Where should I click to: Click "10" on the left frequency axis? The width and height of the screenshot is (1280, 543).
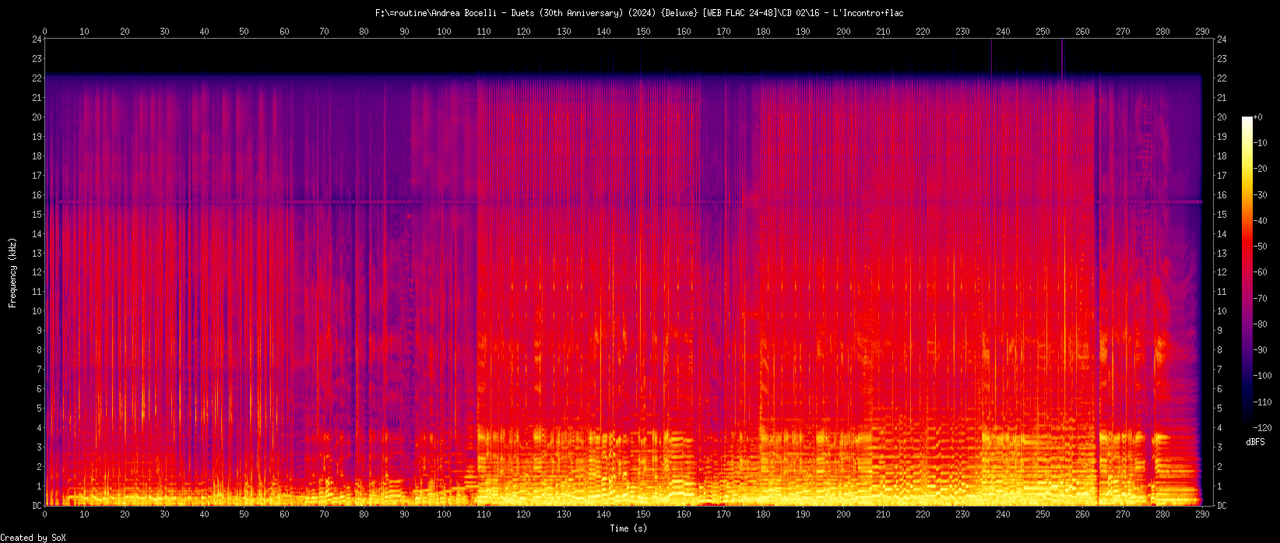pyautogui.click(x=36, y=311)
